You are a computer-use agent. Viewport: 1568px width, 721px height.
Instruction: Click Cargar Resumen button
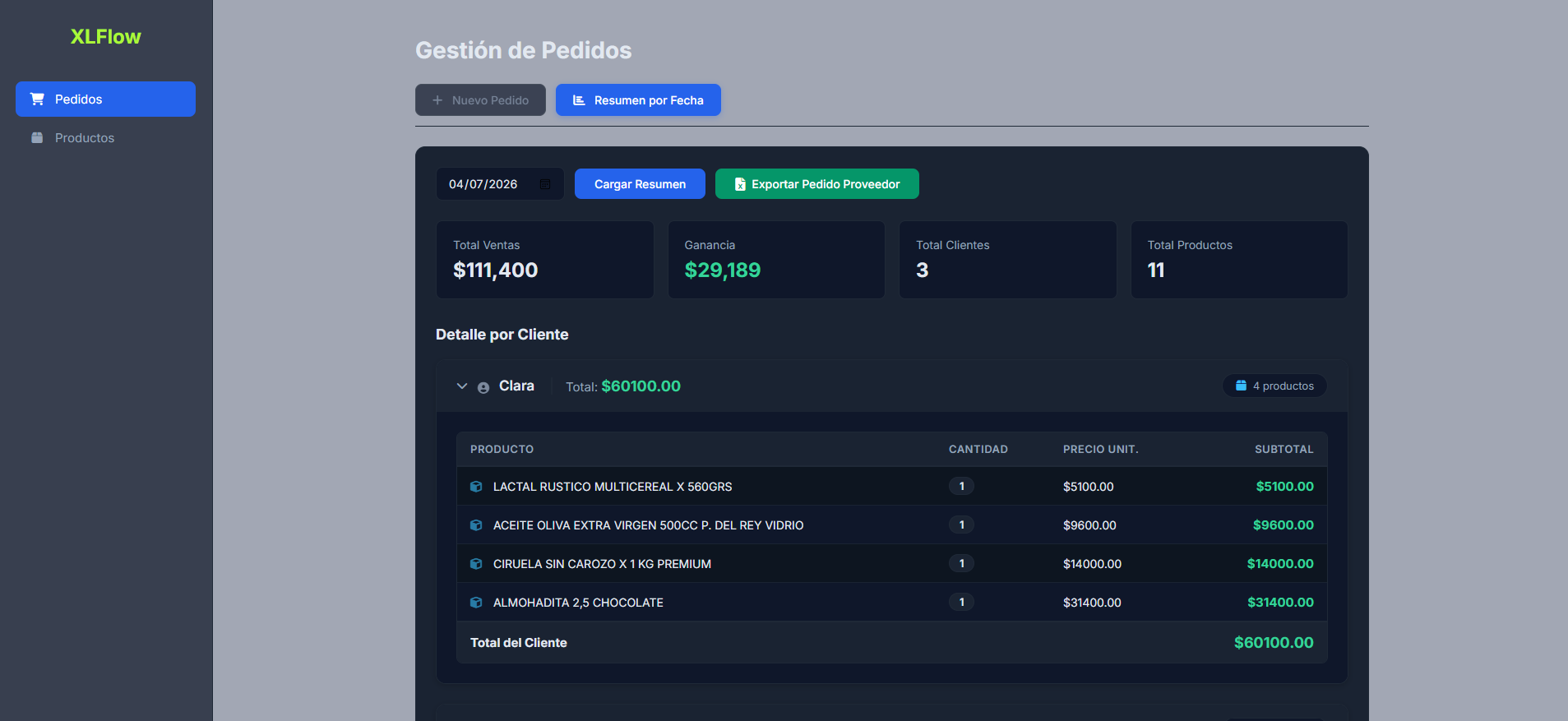tap(640, 184)
